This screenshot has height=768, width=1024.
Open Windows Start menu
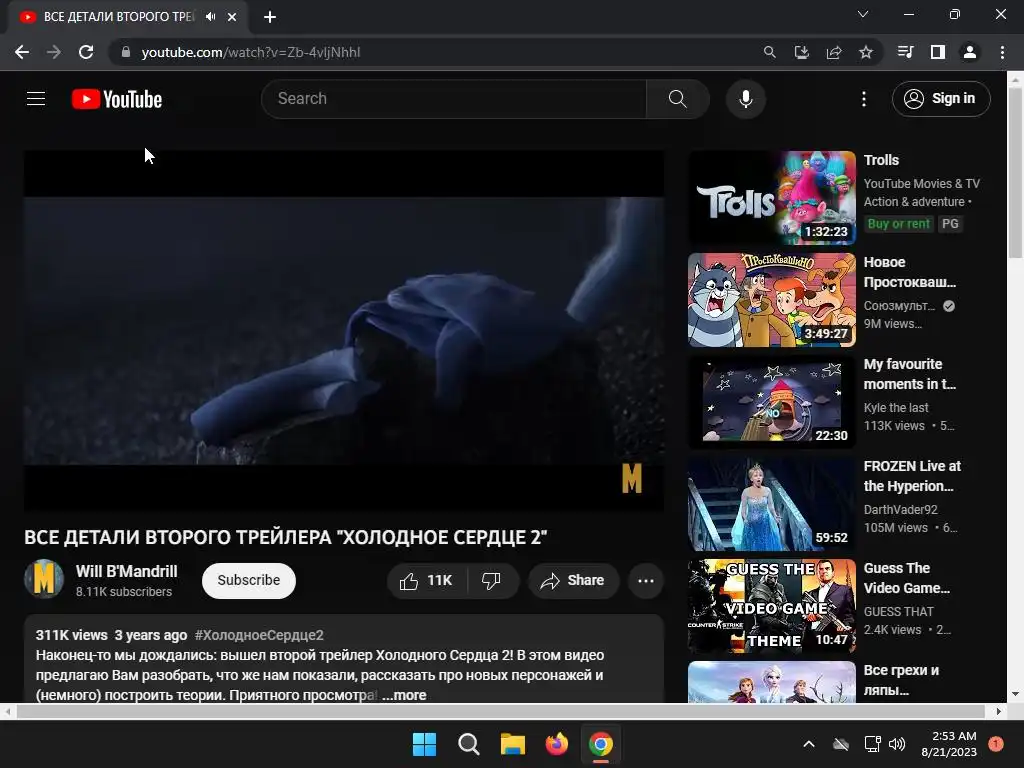(424, 744)
